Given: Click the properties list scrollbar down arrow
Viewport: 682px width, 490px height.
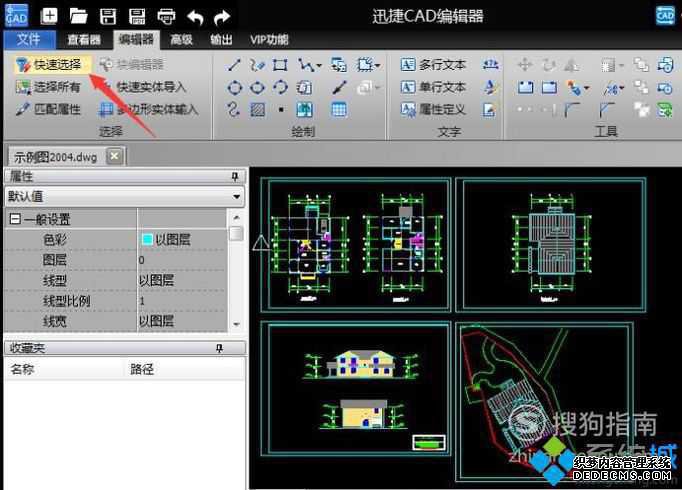Looking at the screenshot, I should pyautogui.click(x=237, y=324).
